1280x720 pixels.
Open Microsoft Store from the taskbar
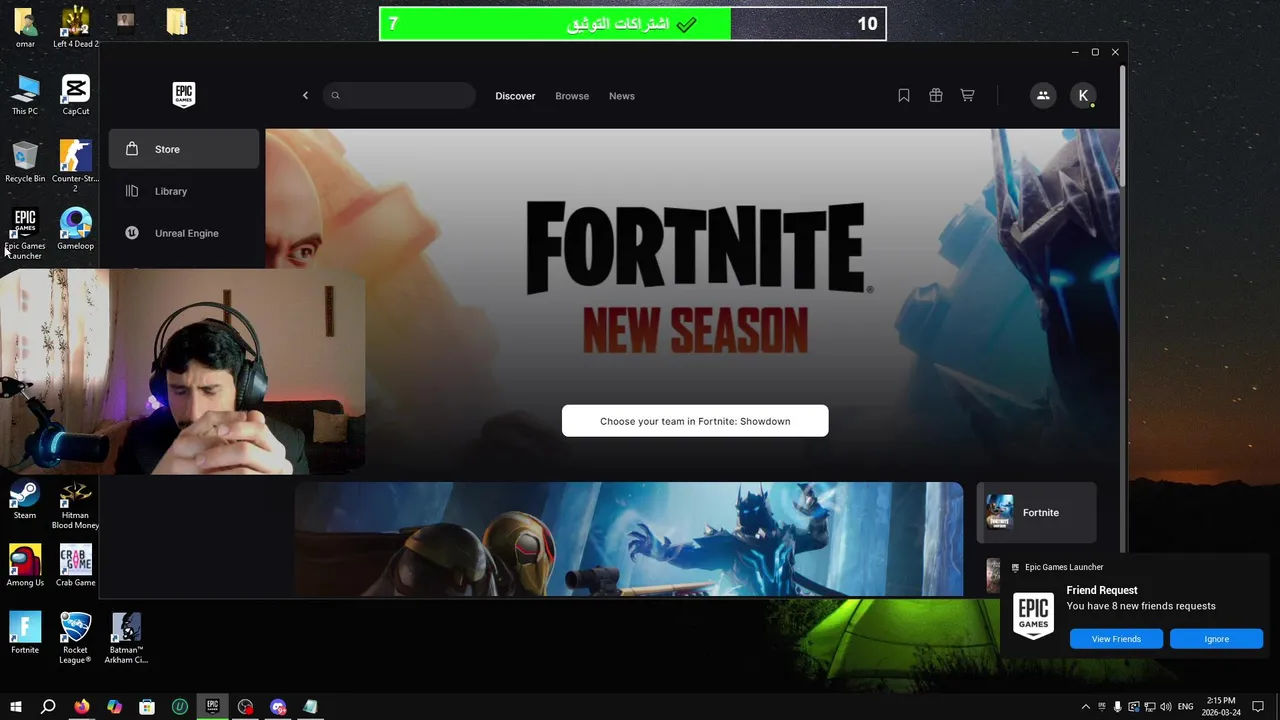tap(147, 707)
